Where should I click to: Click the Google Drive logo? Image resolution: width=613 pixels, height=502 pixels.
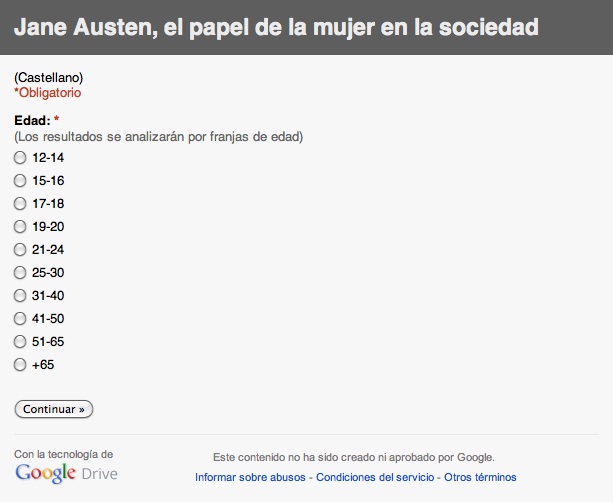pyautogui.click(x=66, y=473)
